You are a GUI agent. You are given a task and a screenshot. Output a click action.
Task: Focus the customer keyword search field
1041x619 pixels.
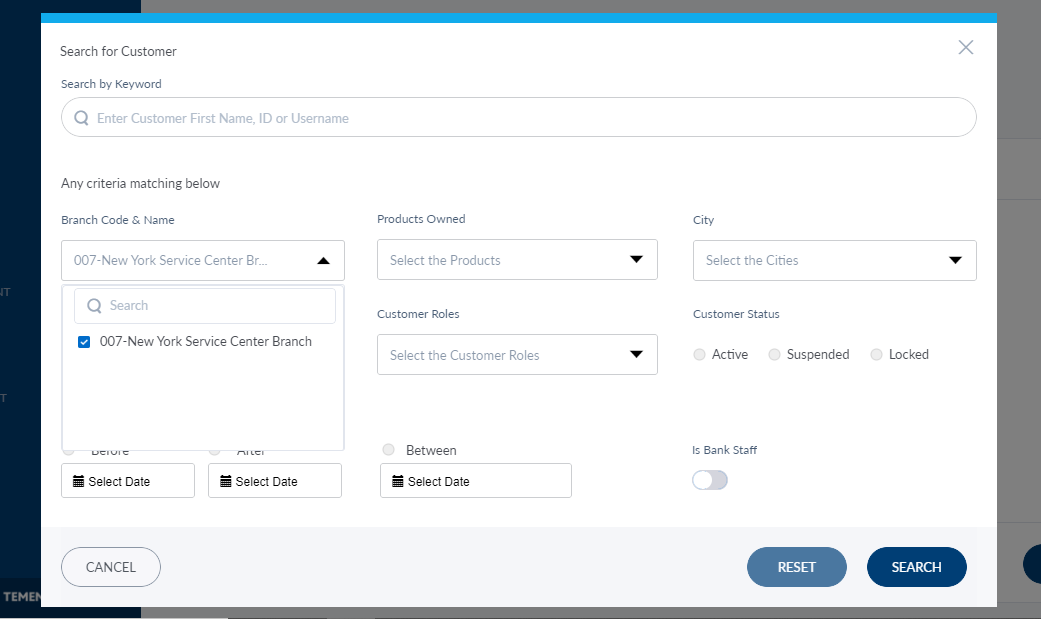[x=530, y=118]
